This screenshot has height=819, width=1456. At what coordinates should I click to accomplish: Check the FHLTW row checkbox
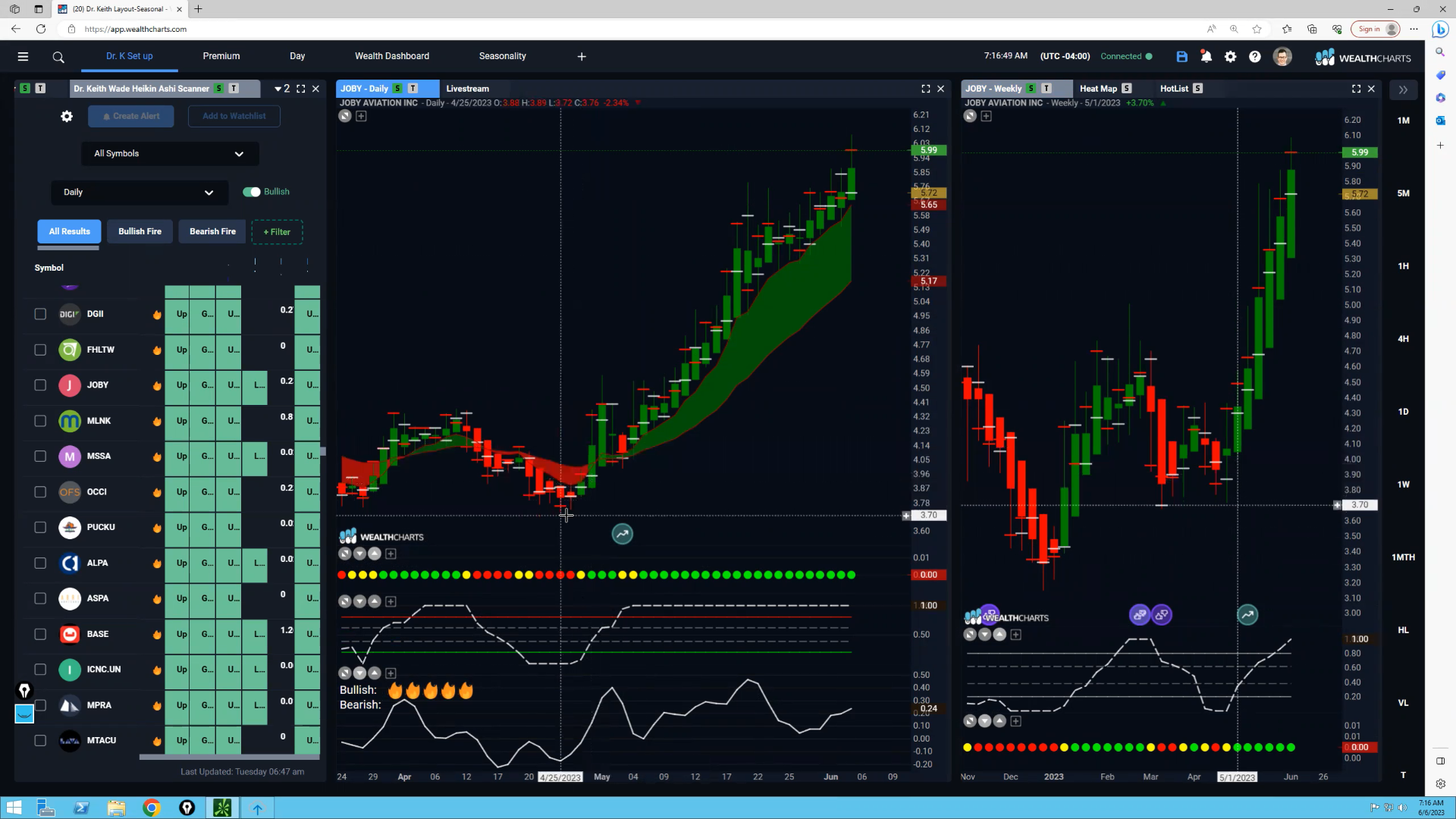tap(40, 350)
